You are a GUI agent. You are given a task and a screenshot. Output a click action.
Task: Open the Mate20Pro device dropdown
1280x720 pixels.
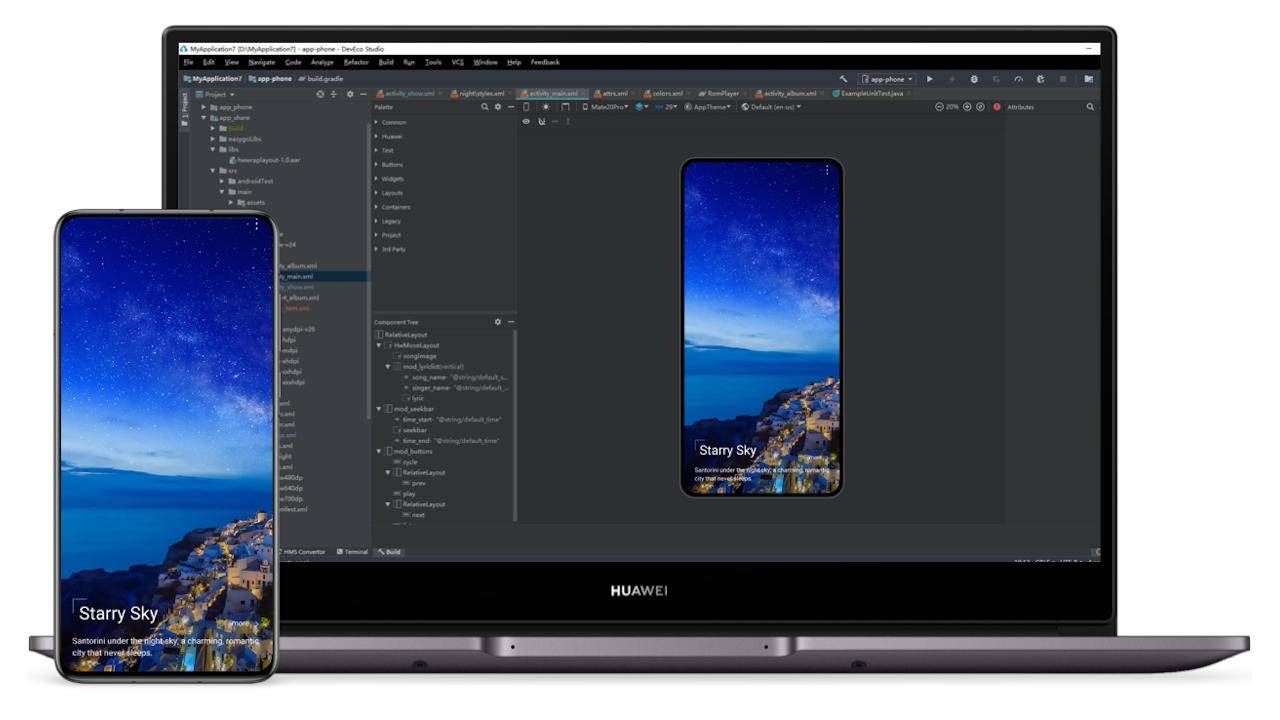pos(608,106)
